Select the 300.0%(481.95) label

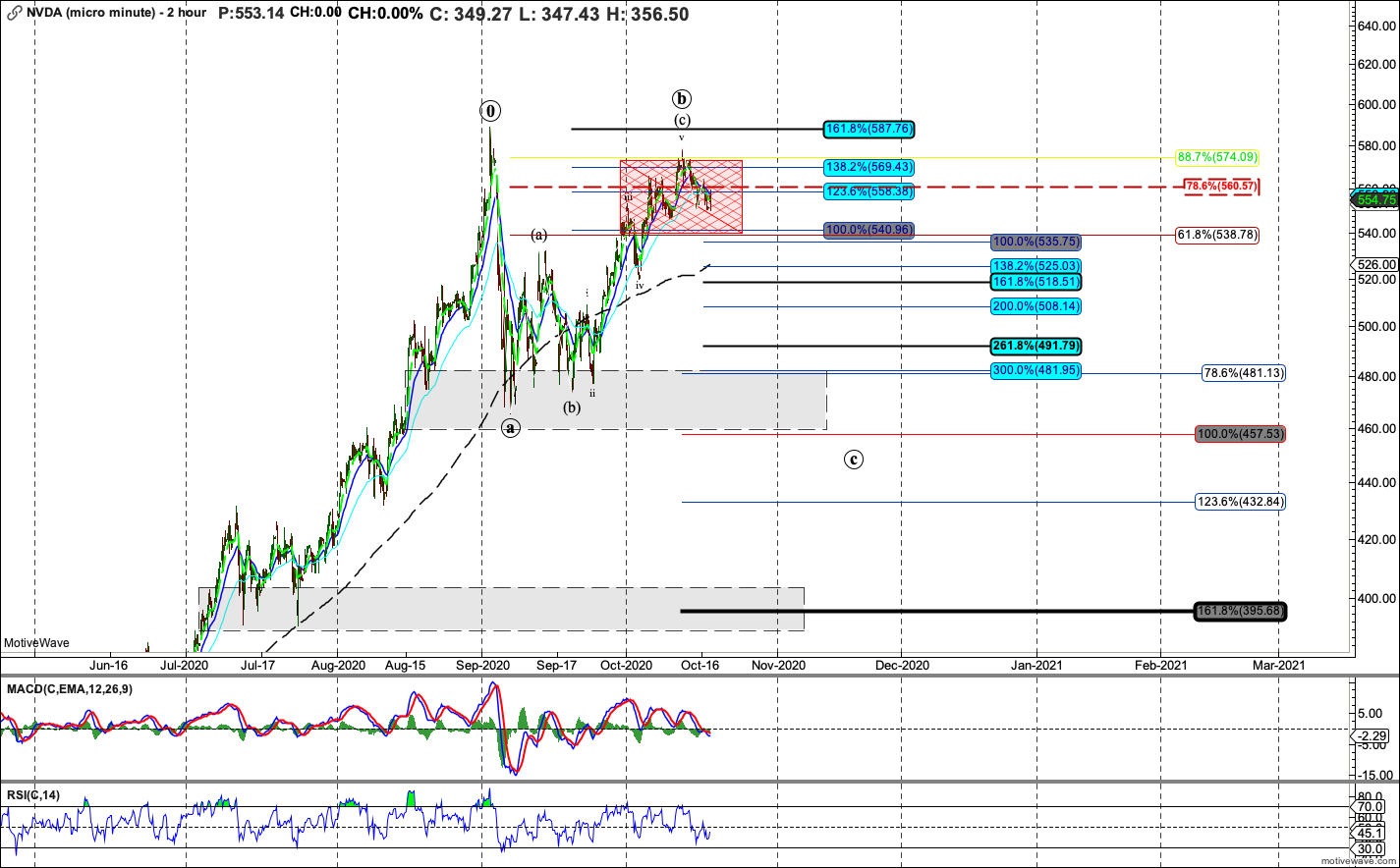point(1036,371)
